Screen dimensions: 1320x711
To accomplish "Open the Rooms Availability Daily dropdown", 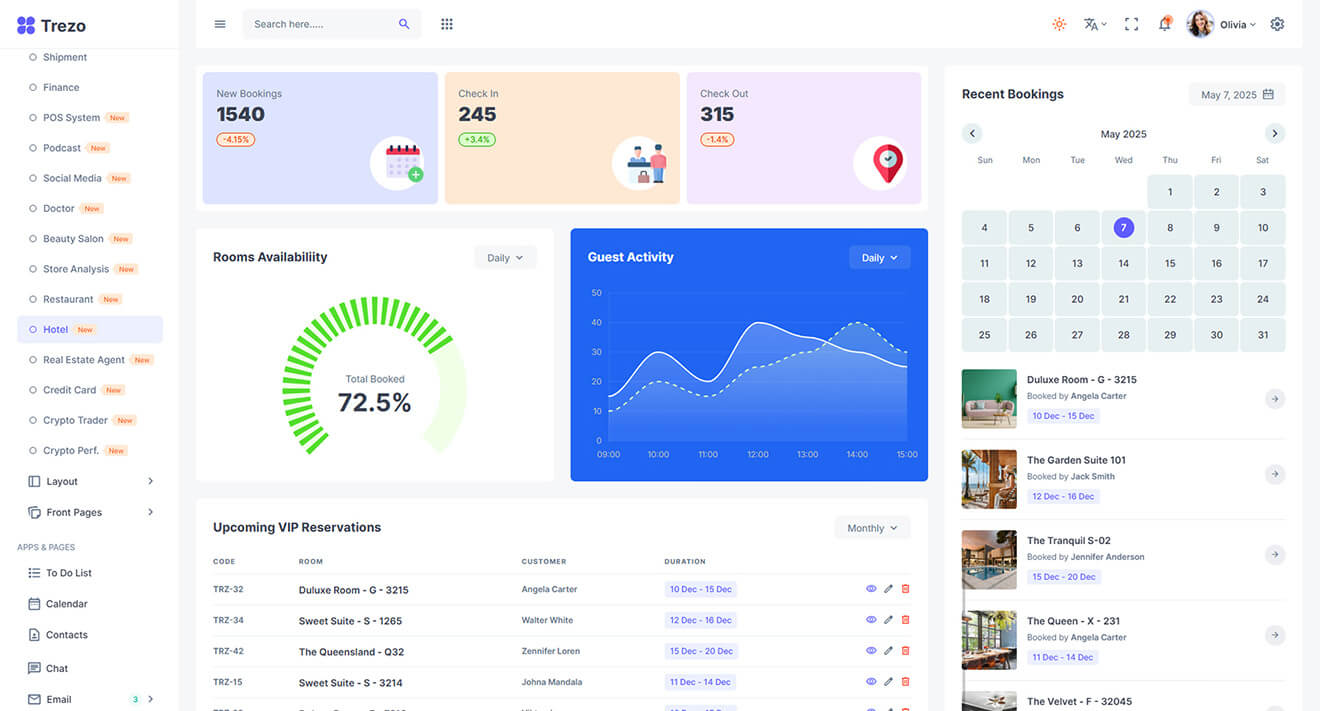I will tap(505, 258).
